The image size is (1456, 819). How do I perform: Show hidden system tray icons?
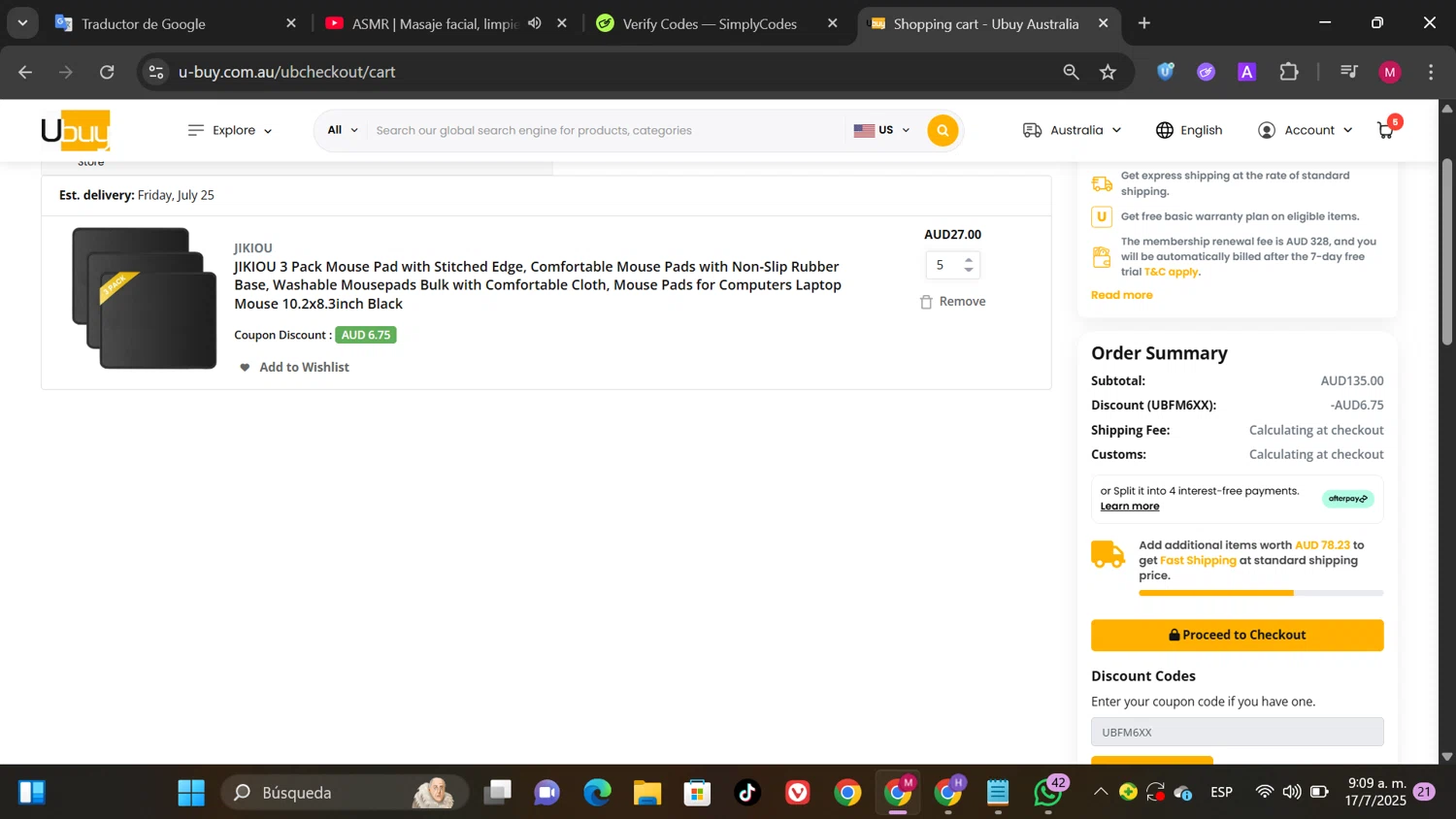click(1101, 793)
